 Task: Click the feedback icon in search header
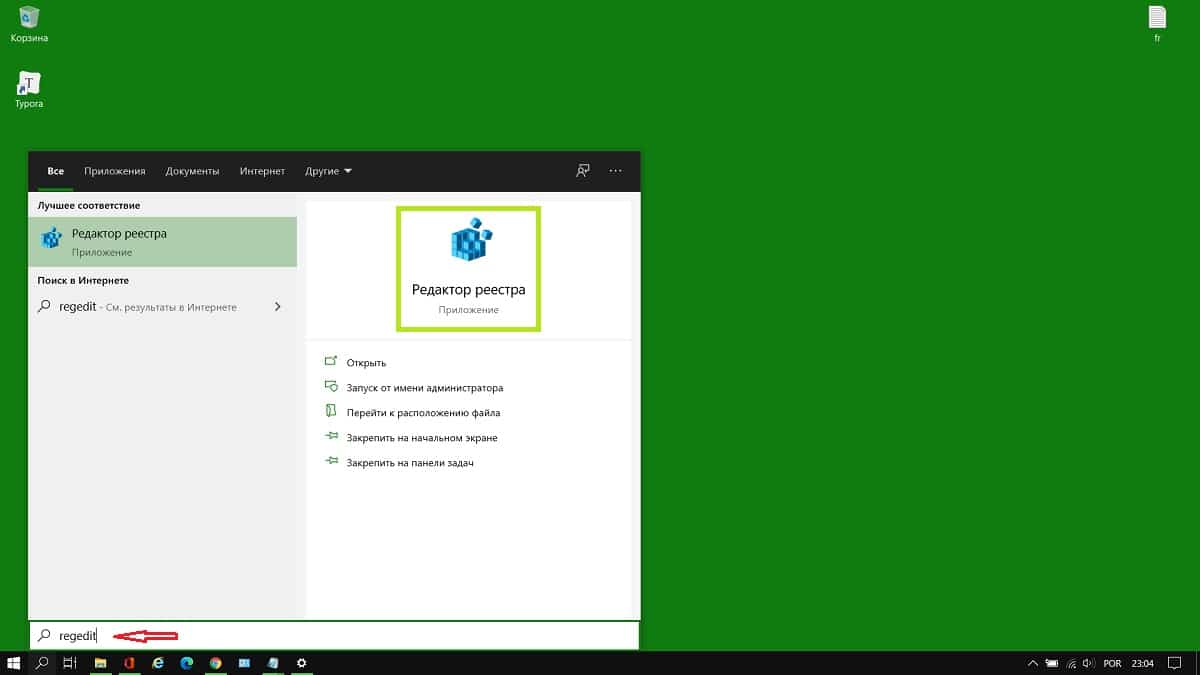coord(583,171)
